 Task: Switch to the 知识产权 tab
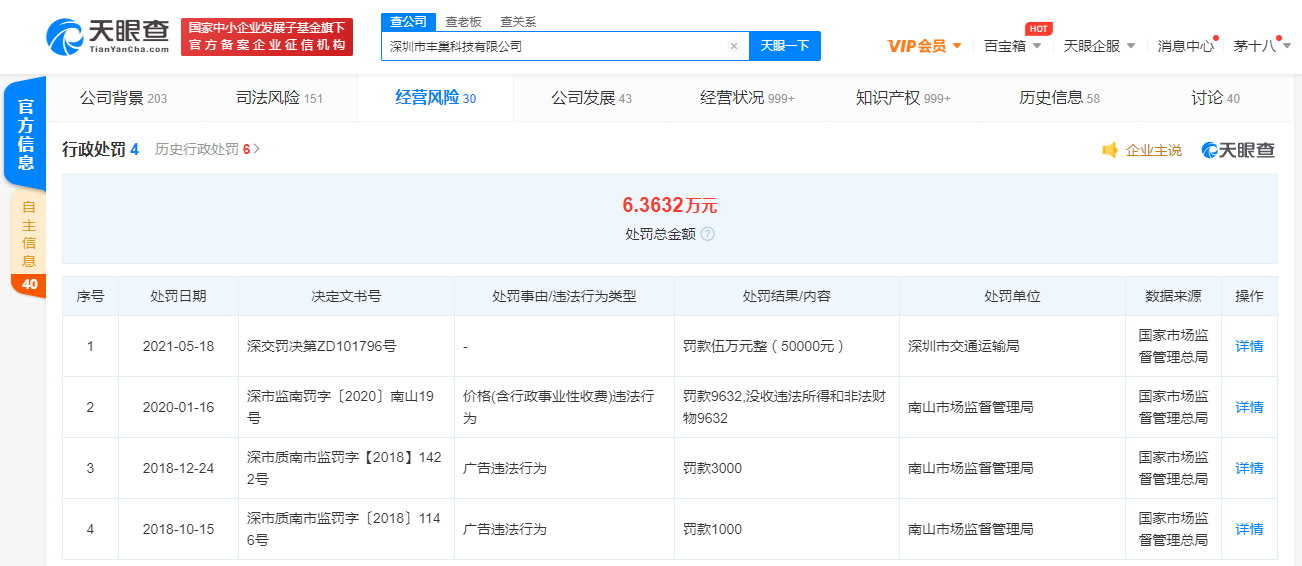(902, 98)
